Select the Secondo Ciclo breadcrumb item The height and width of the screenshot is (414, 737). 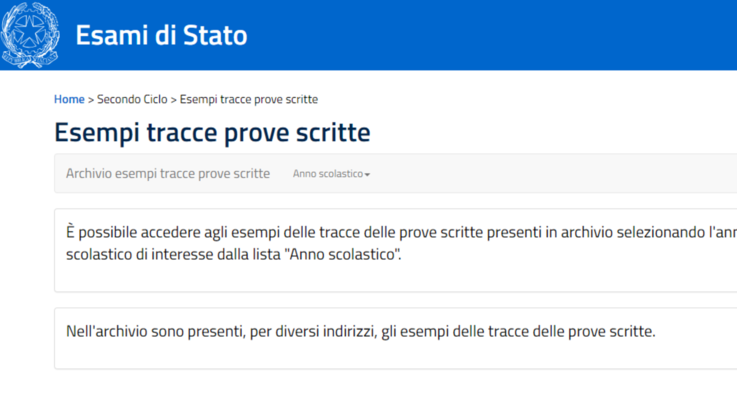[x=132, y=99]
